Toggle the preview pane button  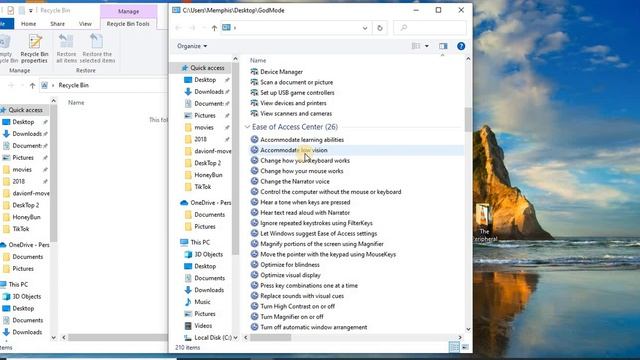[x=443, y=46]
